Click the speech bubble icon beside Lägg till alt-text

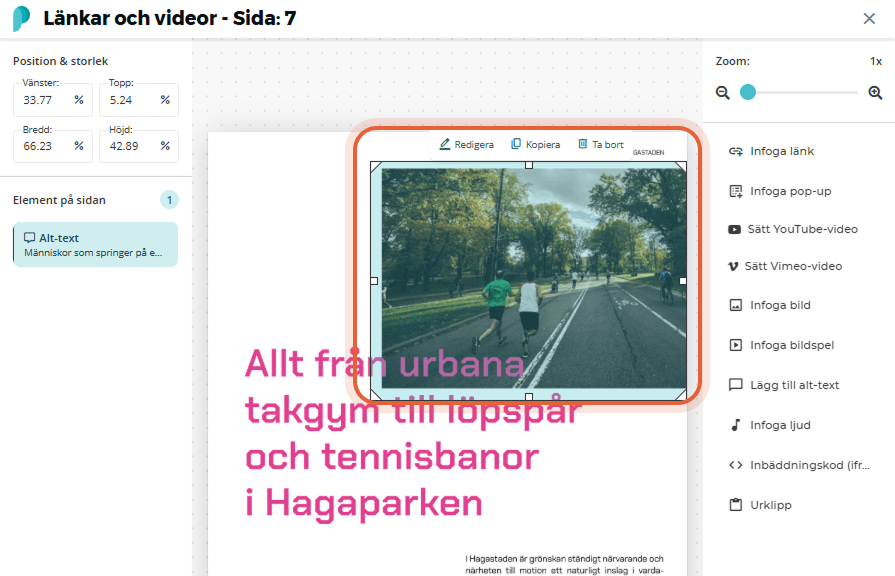tap(736, 385)
